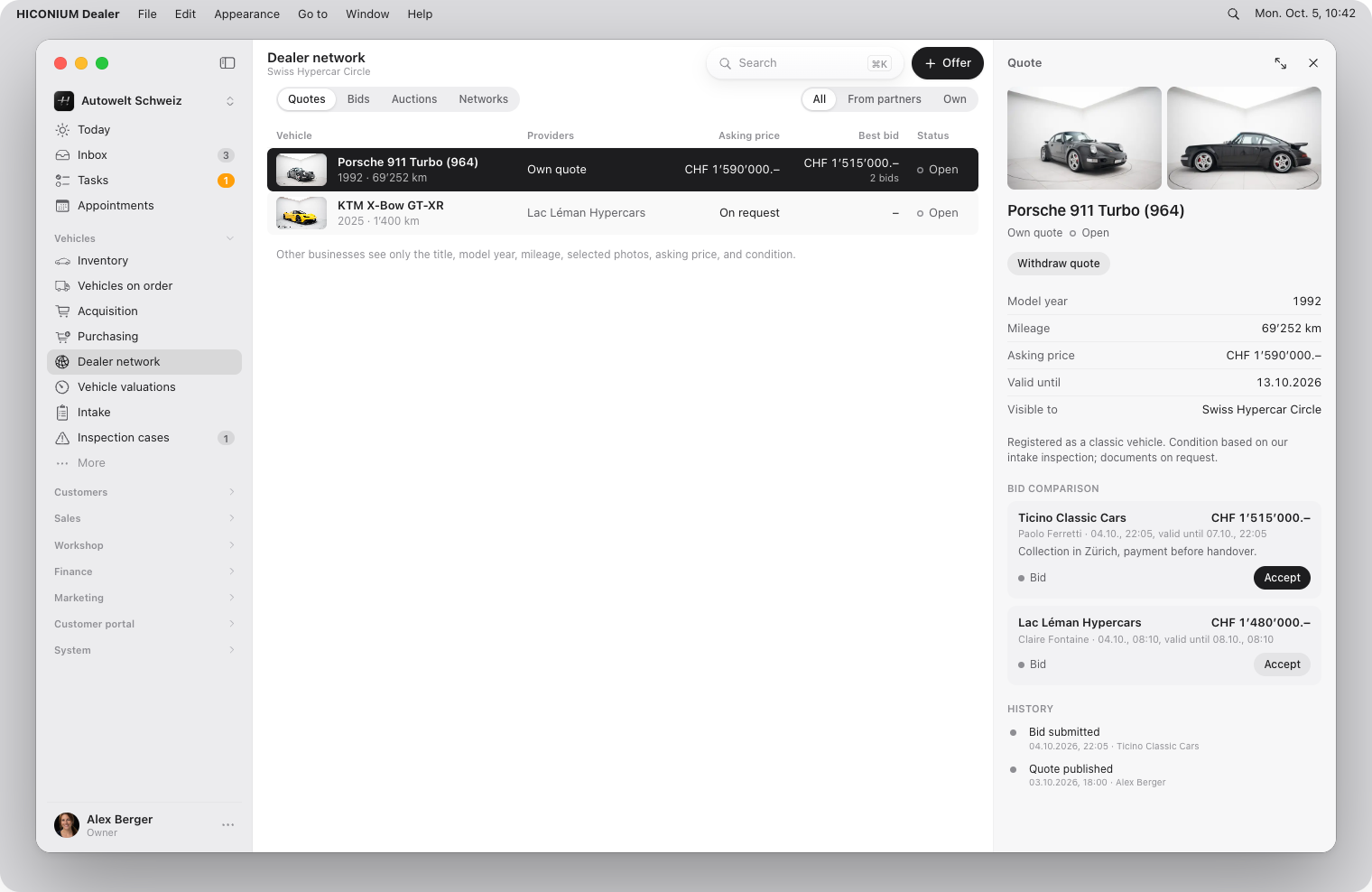Screen dimensions: 1372x892
Task: Expand the Quote panel to full size
Action: click(x=1281, y=63)
